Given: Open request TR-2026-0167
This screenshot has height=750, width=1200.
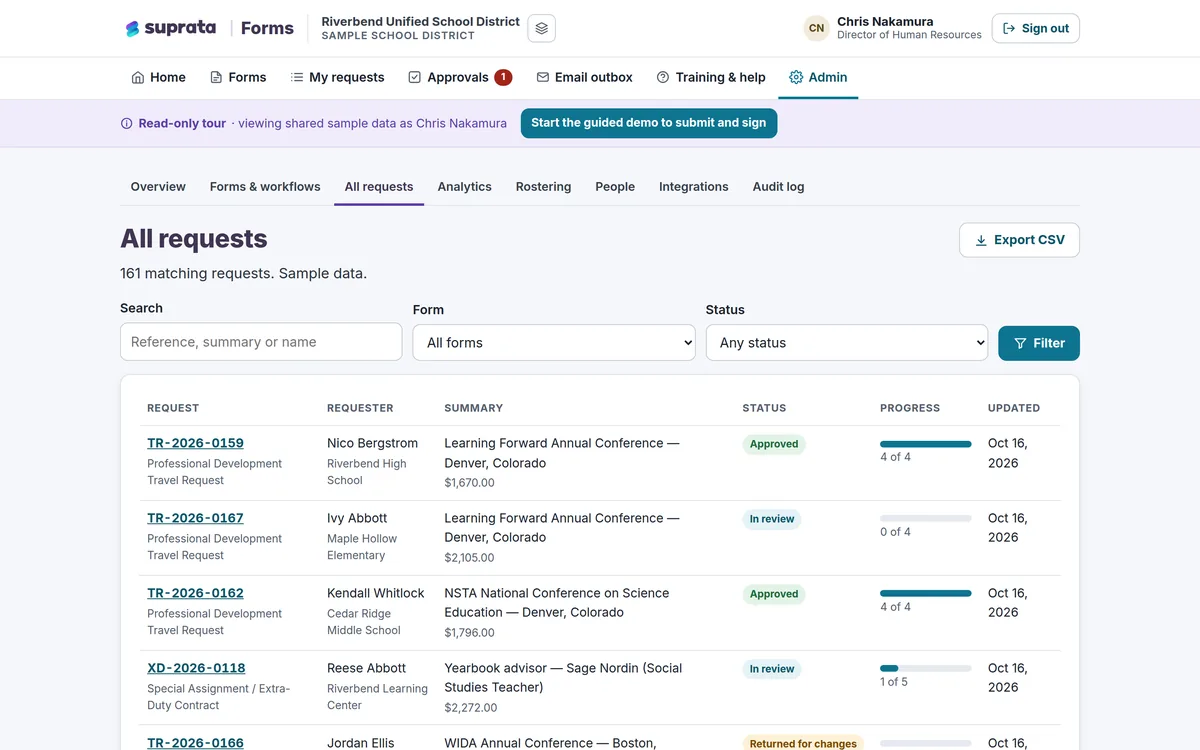Looking at the screenshot, I should click(196, 518).
